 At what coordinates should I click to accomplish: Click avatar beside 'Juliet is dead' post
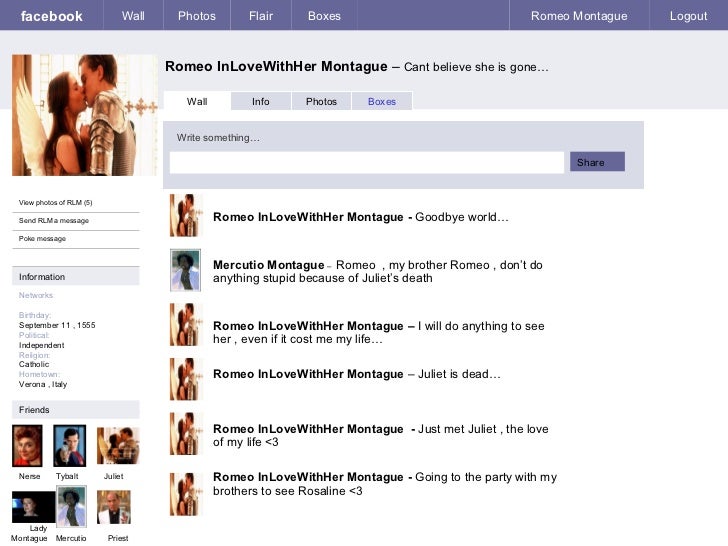[186, 379]
